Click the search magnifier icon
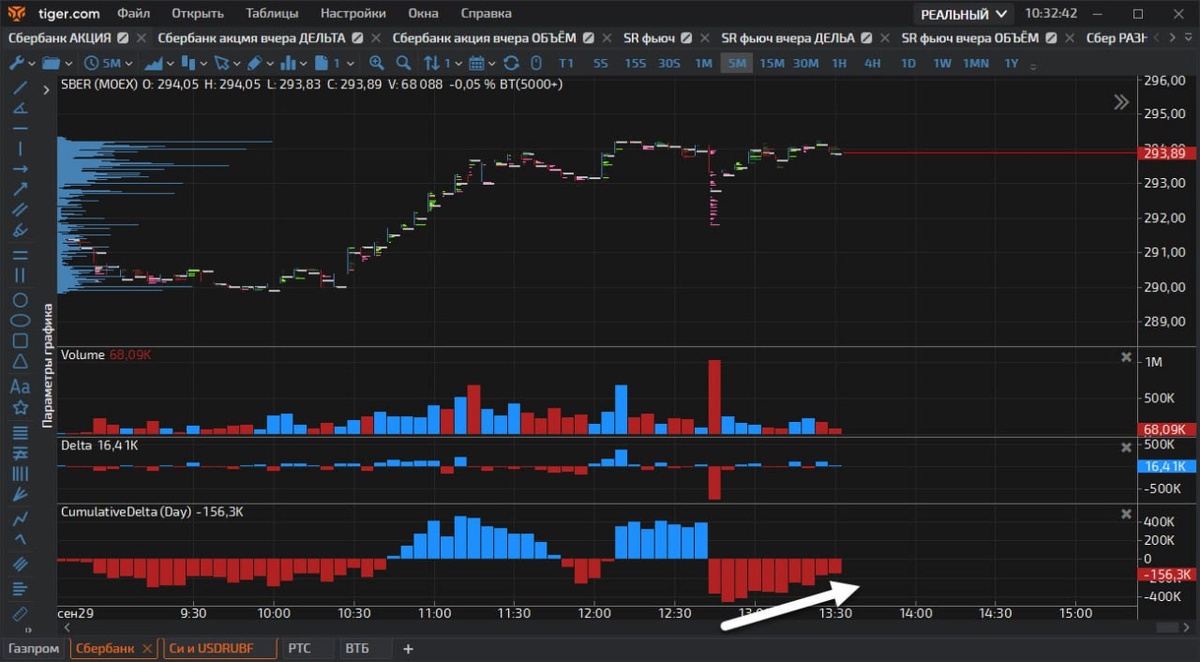 [x=402, y=63]
